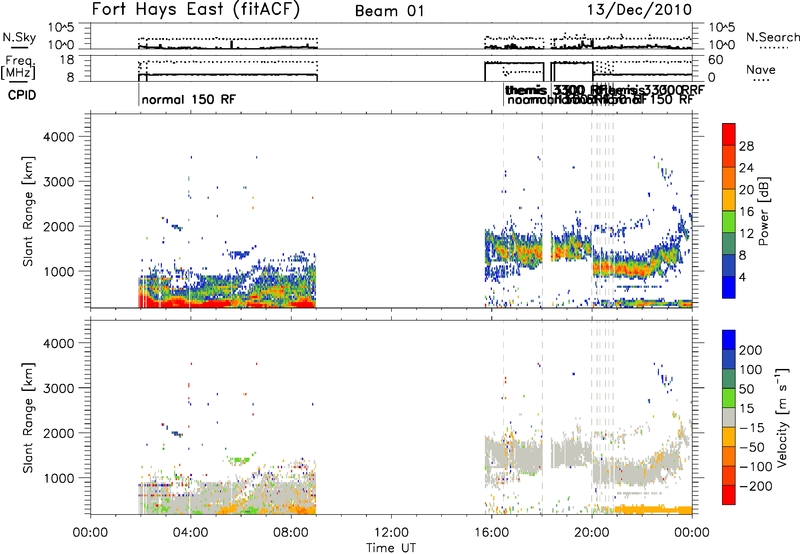Click the "3000" tick label on the velocity panel
800x554 pixels.
pyautogui.click(x=59, y=388)
